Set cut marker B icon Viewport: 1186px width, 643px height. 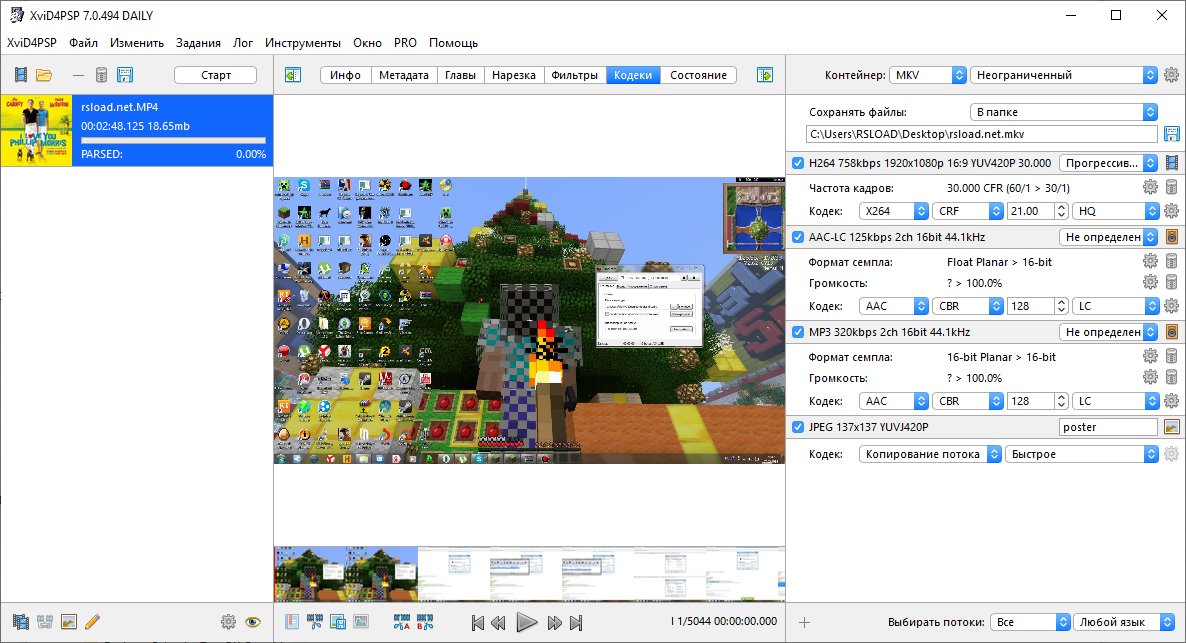coord(425,622)
